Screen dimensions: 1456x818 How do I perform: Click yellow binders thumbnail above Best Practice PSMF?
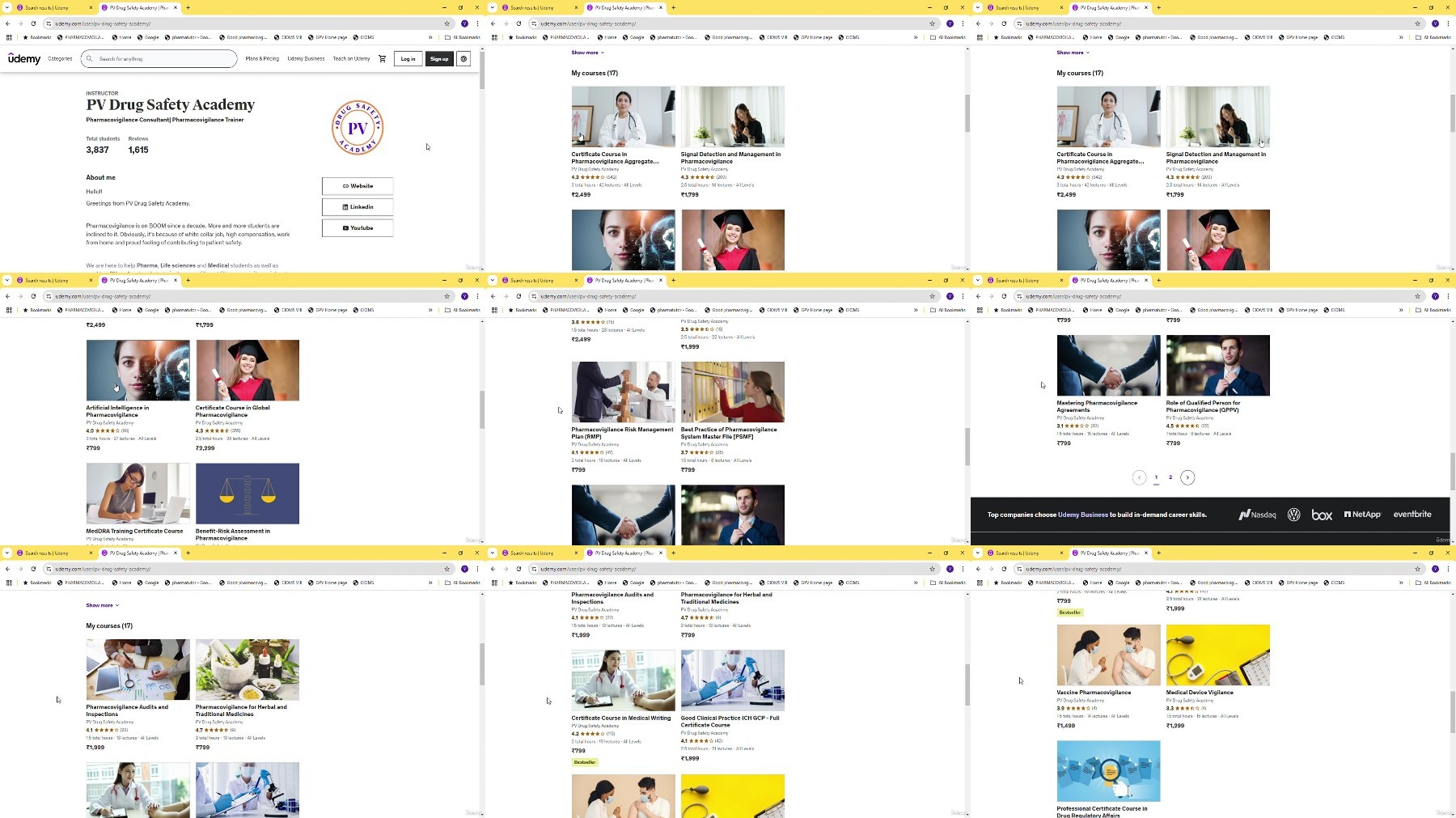[733, 392]
